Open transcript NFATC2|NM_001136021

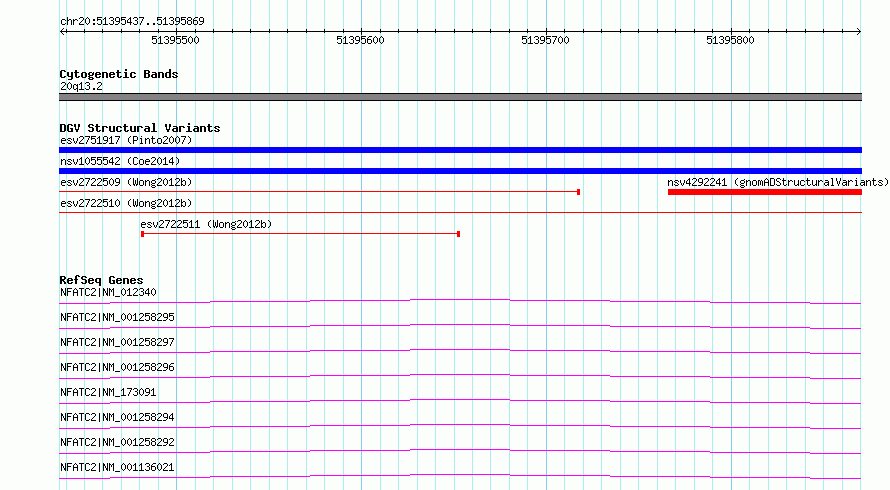tap(117, 467)
